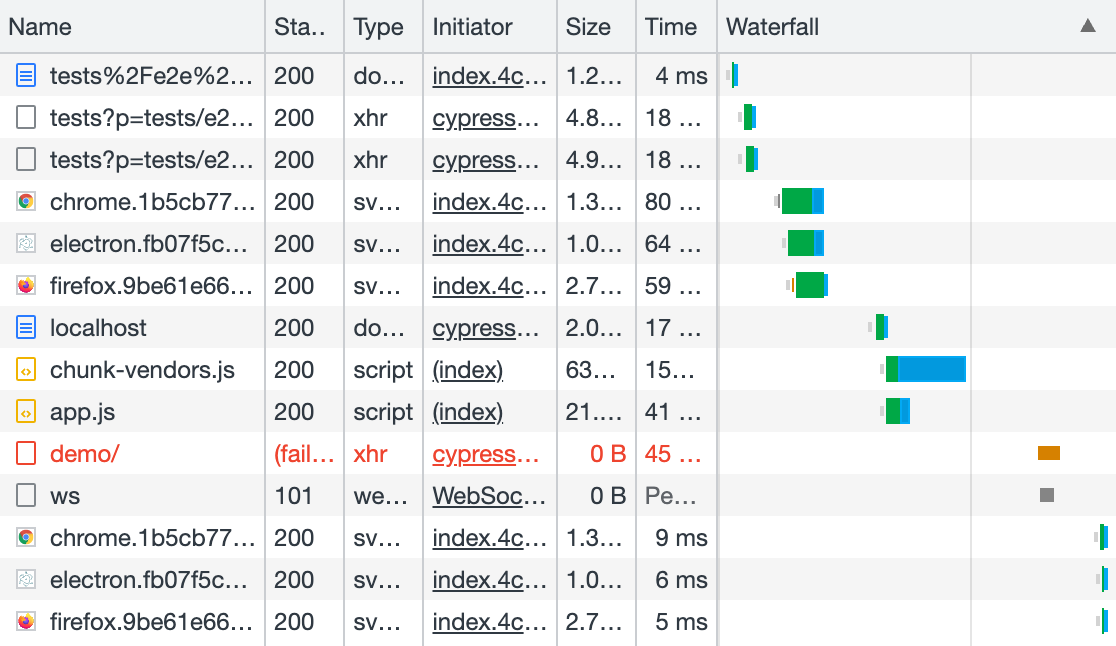1116x646 pixels.
Task: Click the (index) initiator of chunk-vendors.js
Action: point(467,369)
